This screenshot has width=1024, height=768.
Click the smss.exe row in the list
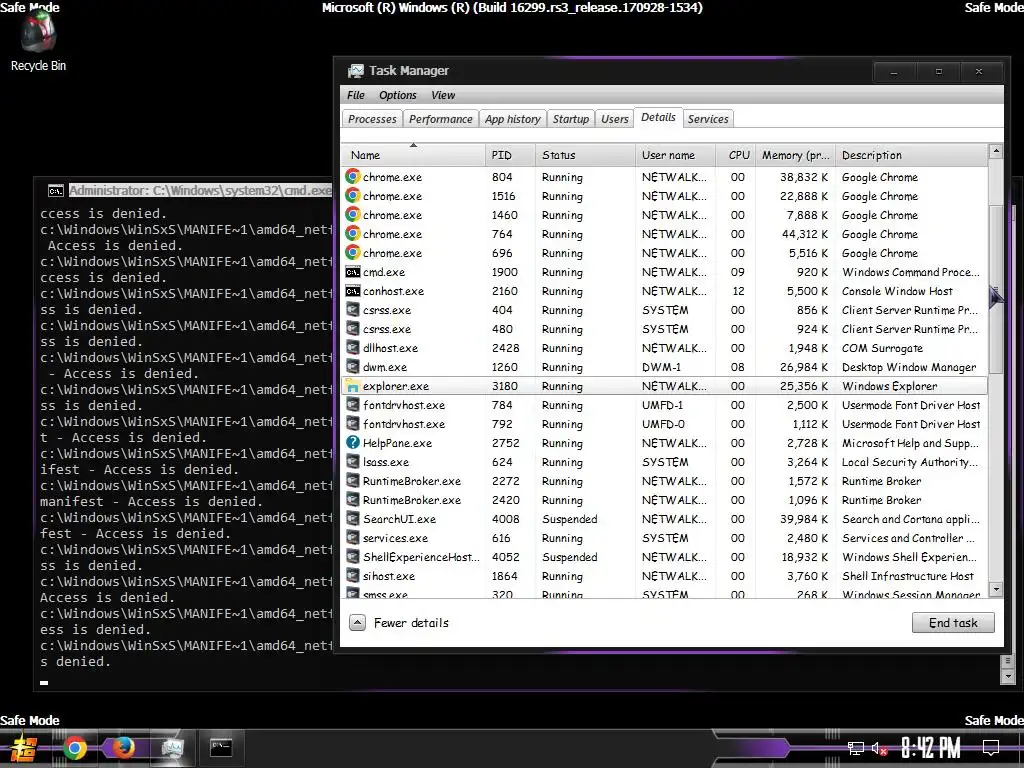coord(664,594)
